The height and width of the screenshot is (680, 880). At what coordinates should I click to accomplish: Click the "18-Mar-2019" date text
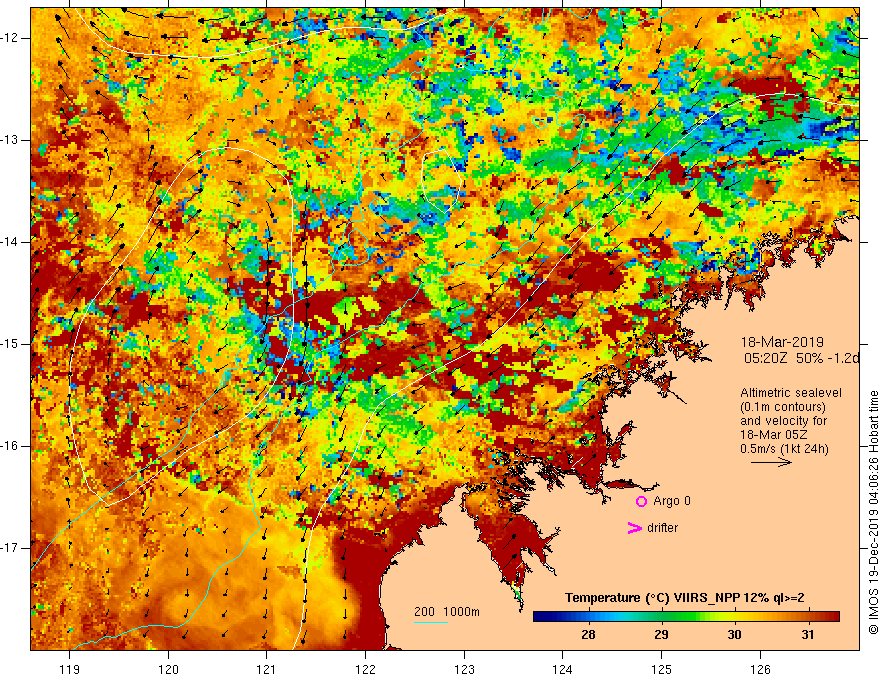(x=782, y=342)
